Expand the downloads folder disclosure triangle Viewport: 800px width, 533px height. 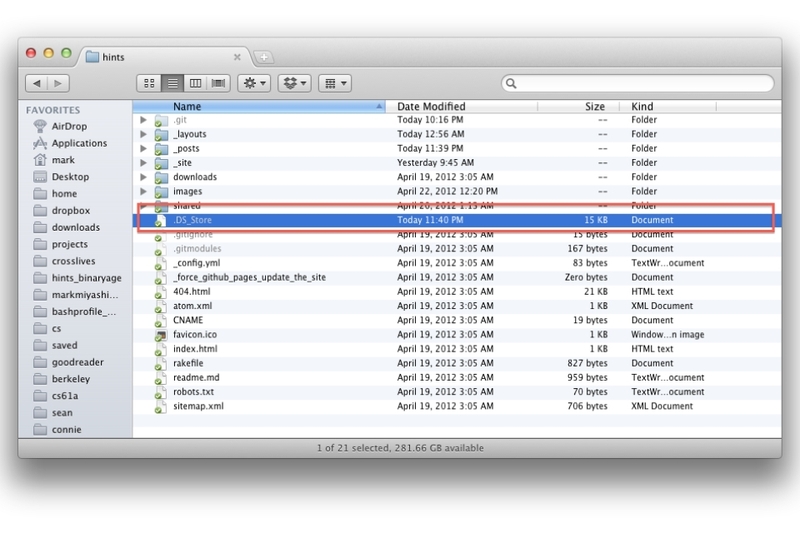tap(143, 177)
